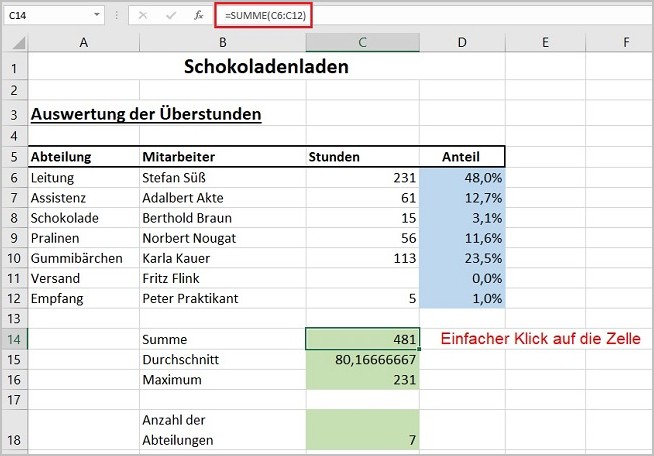
Task: Click the Anteil value 1,0%
Action: (462, 298)
